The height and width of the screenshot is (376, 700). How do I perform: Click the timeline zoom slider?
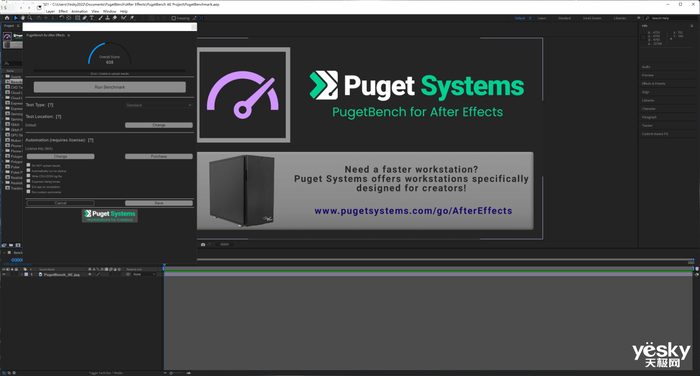tap(177, 373)
